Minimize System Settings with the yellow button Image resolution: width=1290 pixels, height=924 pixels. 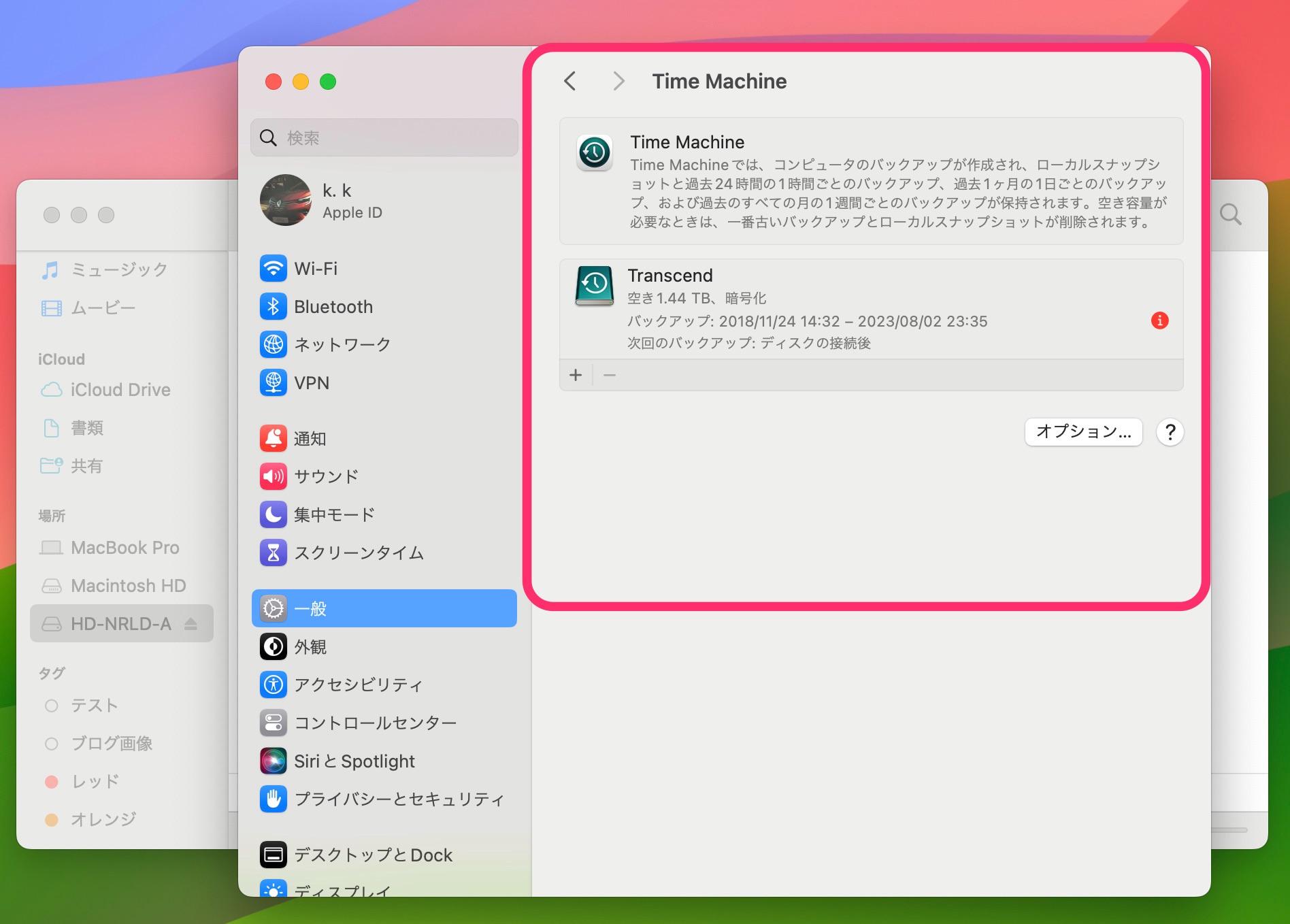point(301,82)
